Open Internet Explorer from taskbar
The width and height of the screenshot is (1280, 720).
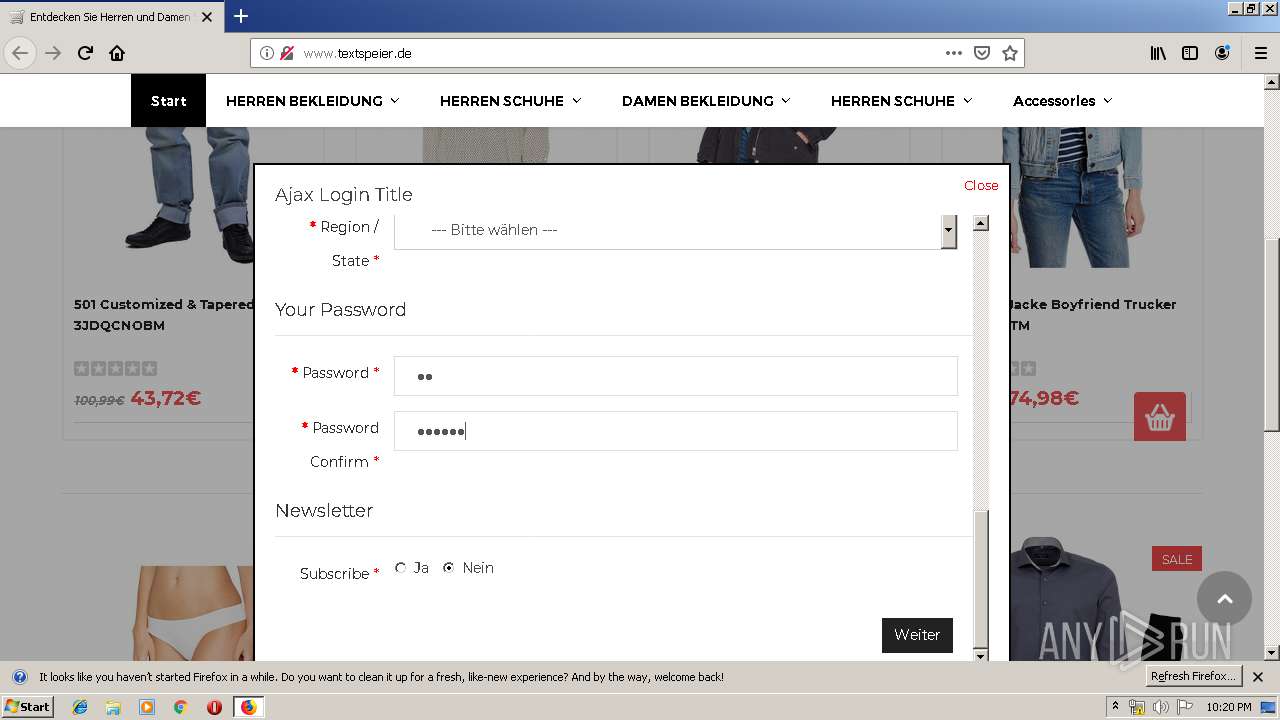coord(80,707)
